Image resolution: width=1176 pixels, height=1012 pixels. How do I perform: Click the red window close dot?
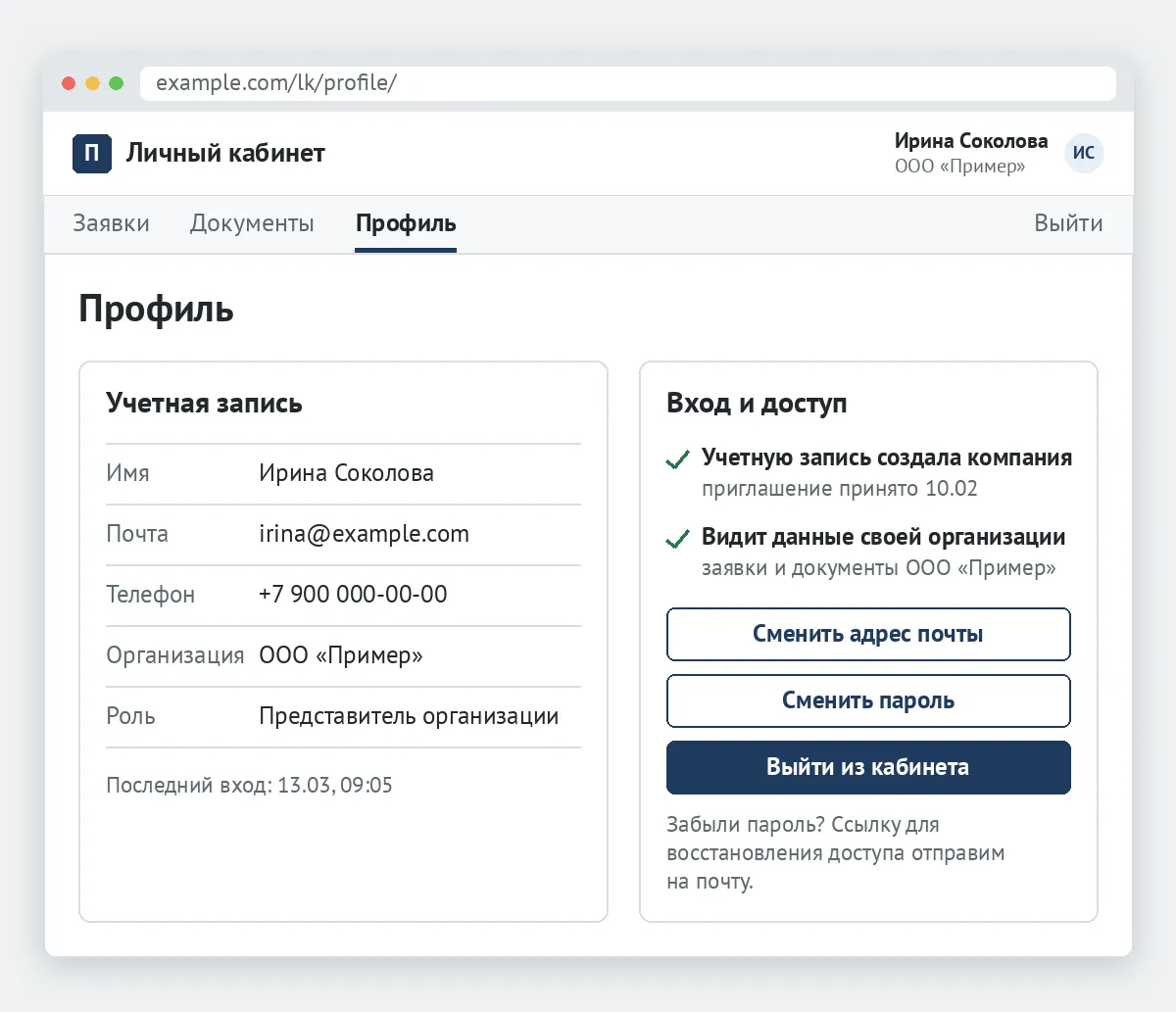69,83
